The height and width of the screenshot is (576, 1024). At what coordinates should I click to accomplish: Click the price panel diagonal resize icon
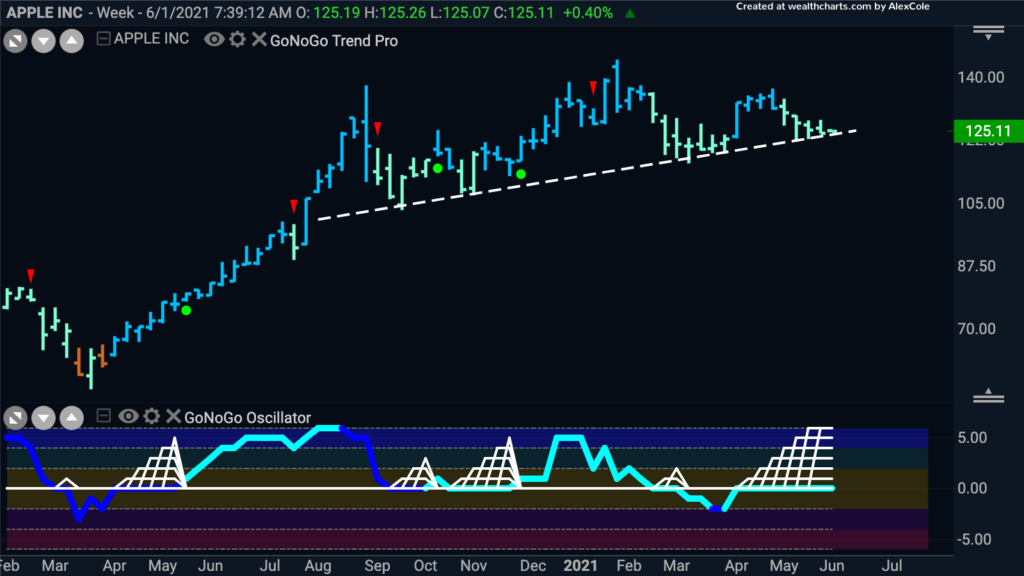pos(15,41)
